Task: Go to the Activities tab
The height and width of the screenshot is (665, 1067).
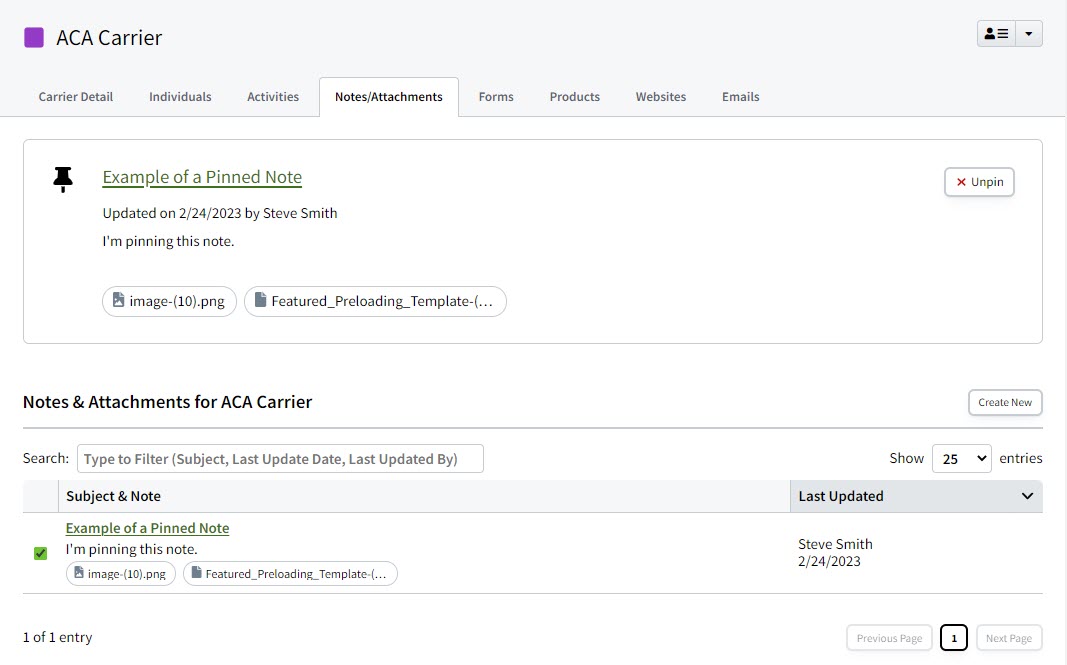Action: point(273,97)
